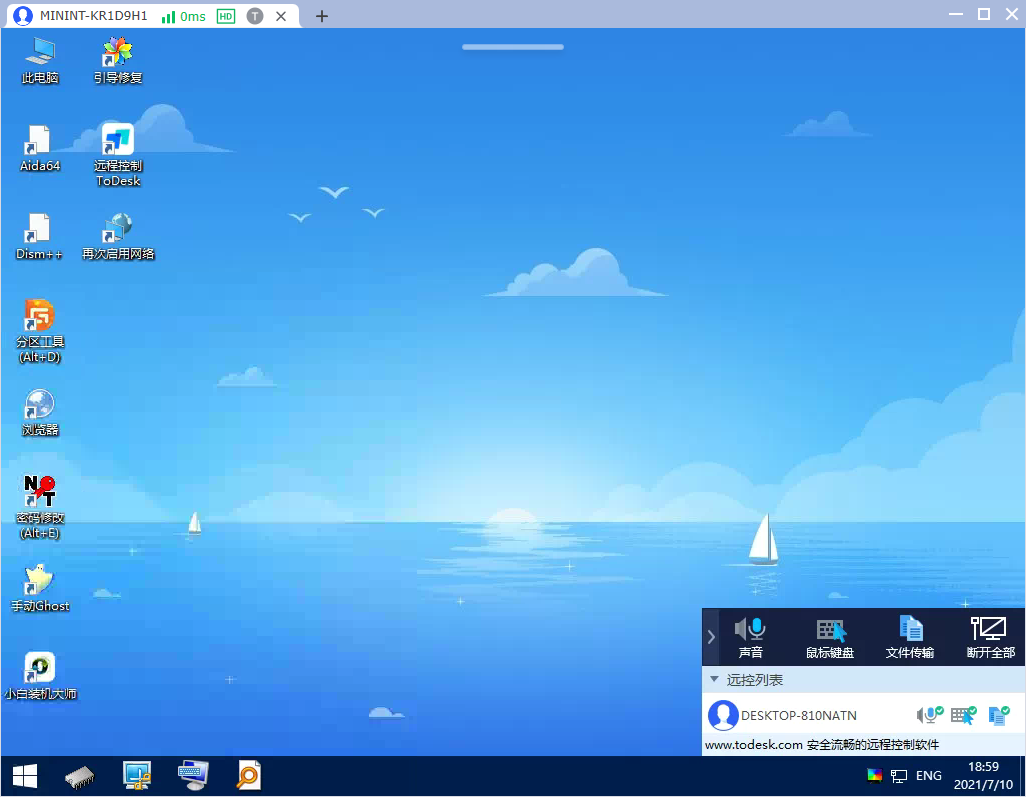Select the MININT-KR1D9H1 session tab
The width and height of the screenshot is (1026, 797).
pos(93,16)
